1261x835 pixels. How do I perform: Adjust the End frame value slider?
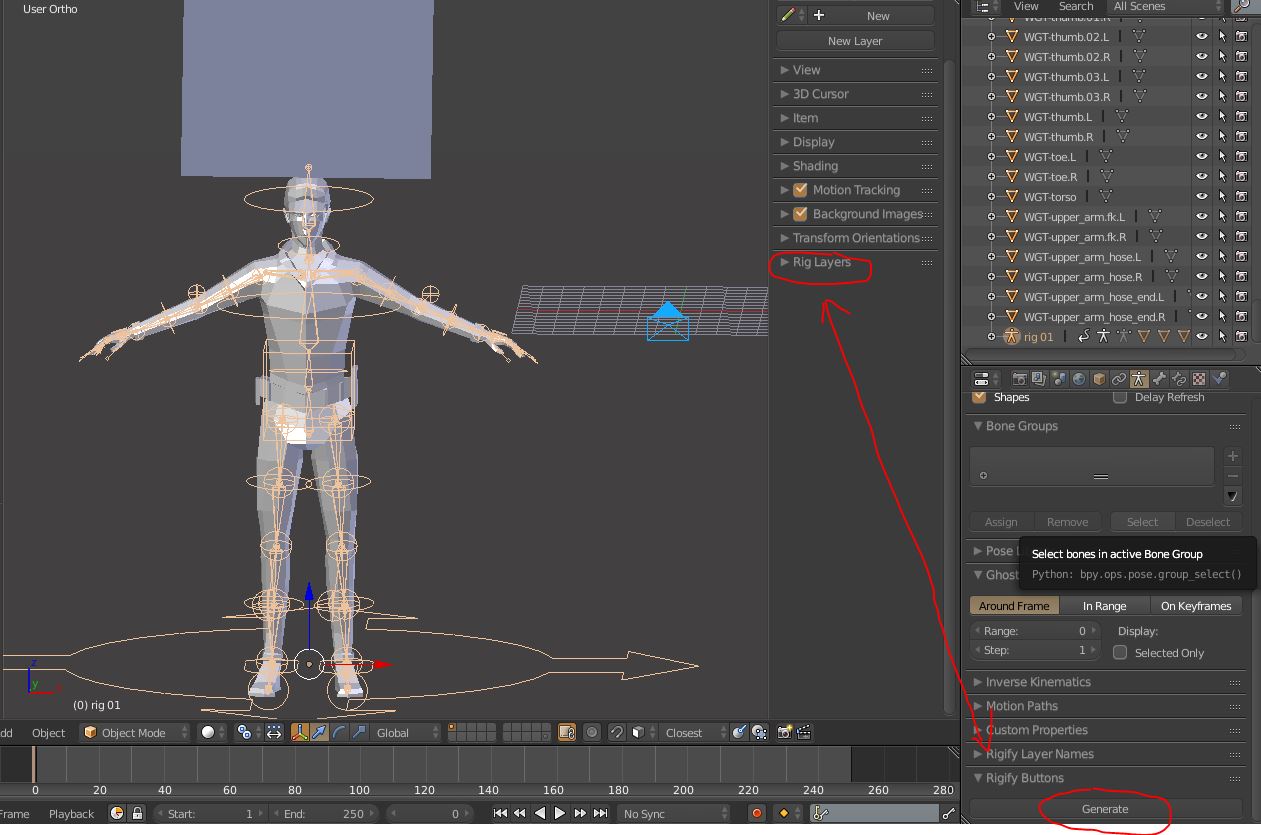[x=330, y=813]
